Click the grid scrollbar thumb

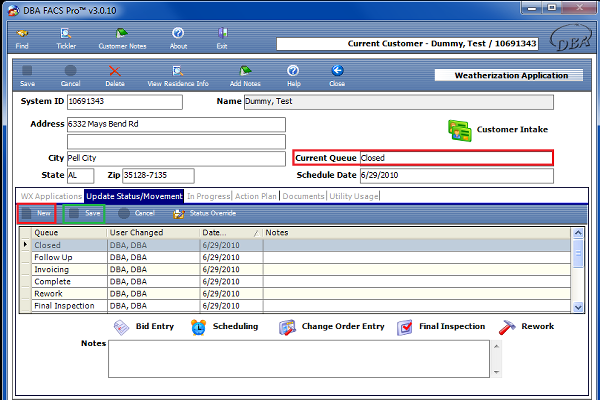point(578,253)
